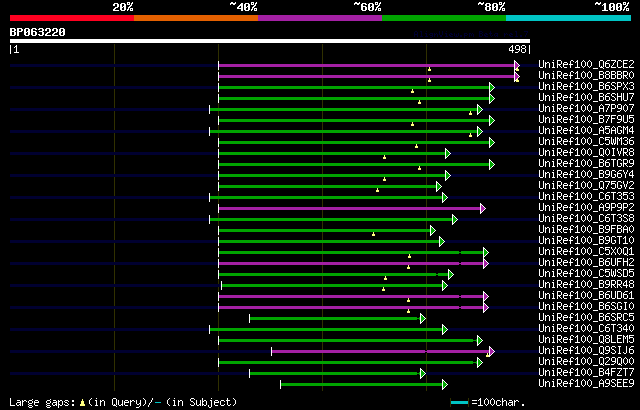Click the arrowhead ending the Q8LEM5 alignment
This screenshot has height=410, width=640.
pos(480,341)
